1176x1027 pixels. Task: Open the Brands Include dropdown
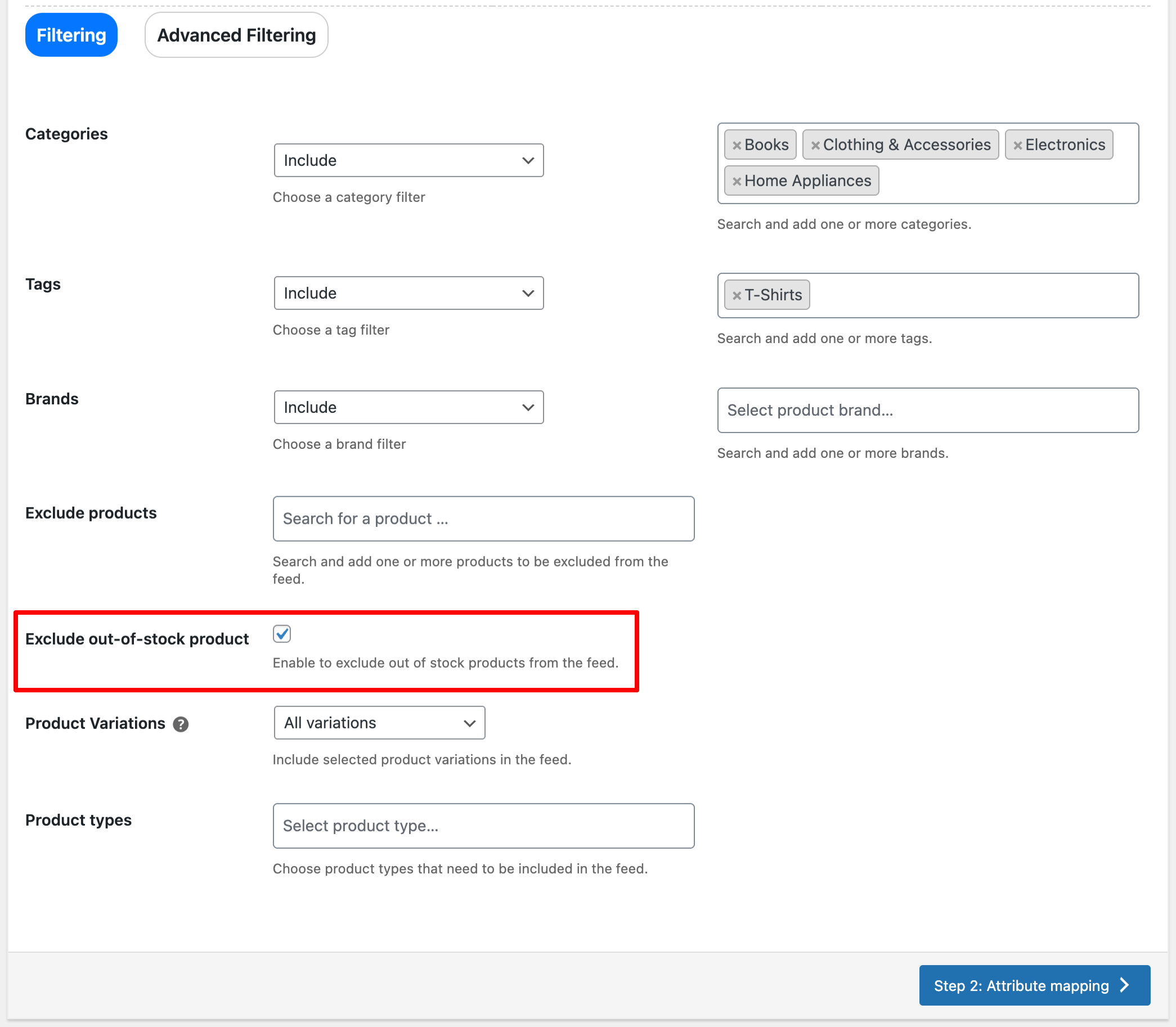409,407
